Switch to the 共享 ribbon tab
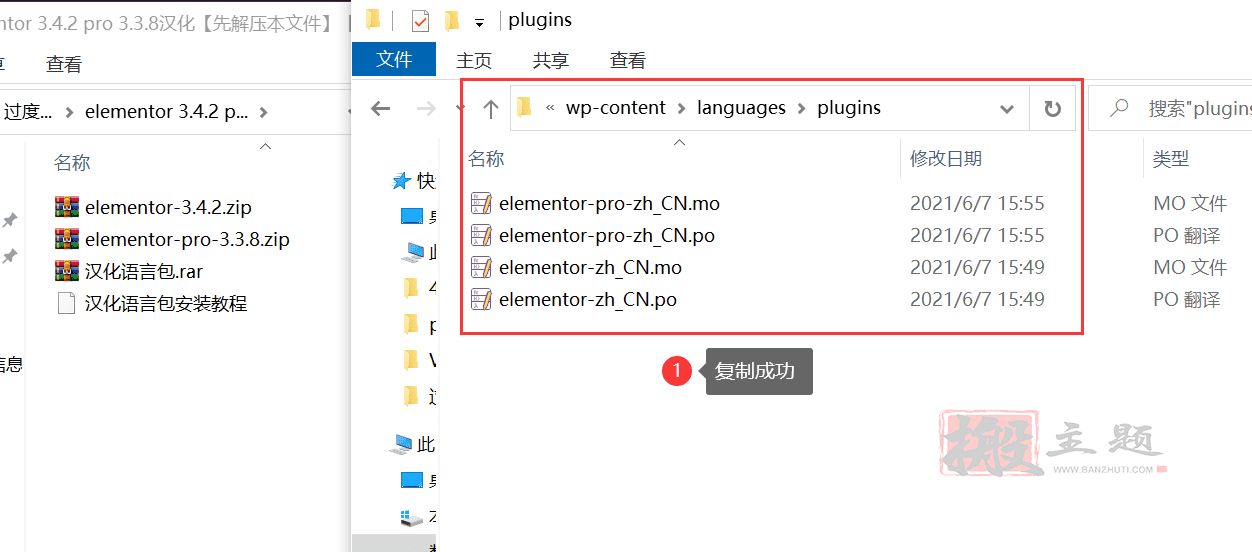Image resolution: width=1252 pixels, height=552 pixels. (551, 61)
